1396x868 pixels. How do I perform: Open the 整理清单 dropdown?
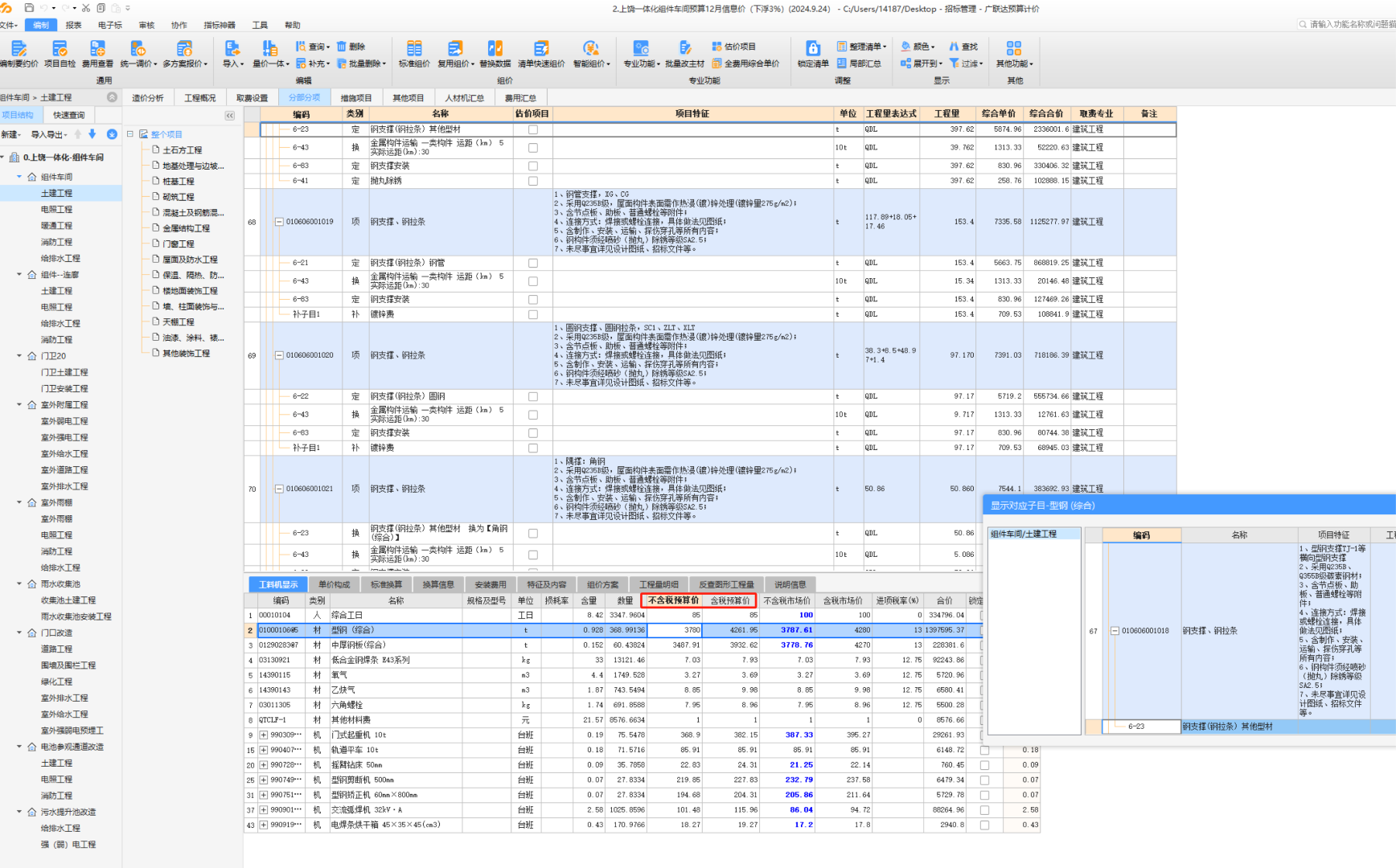[862, 47]
